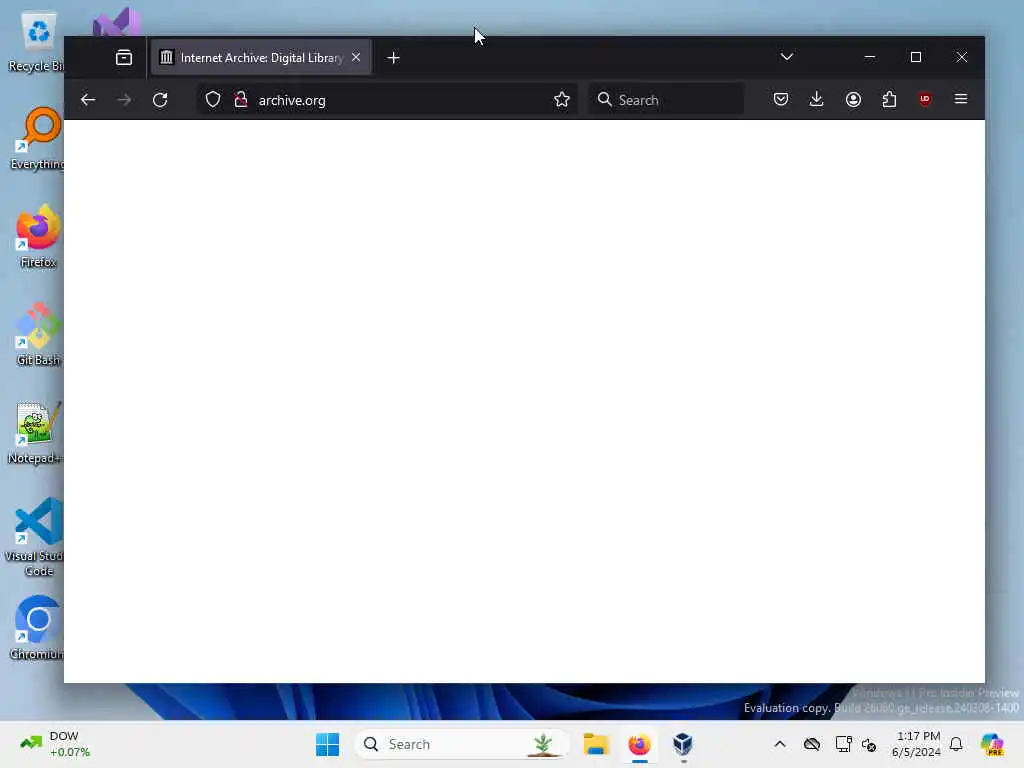
Task: Open the Firefox hamburger application menu
Action: pyautogui.click(x=961, y=99)
